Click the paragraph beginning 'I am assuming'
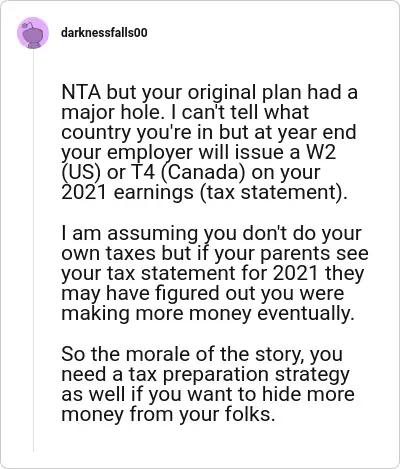The width and height of the screenshot is (400, 469). click(215, 273)
